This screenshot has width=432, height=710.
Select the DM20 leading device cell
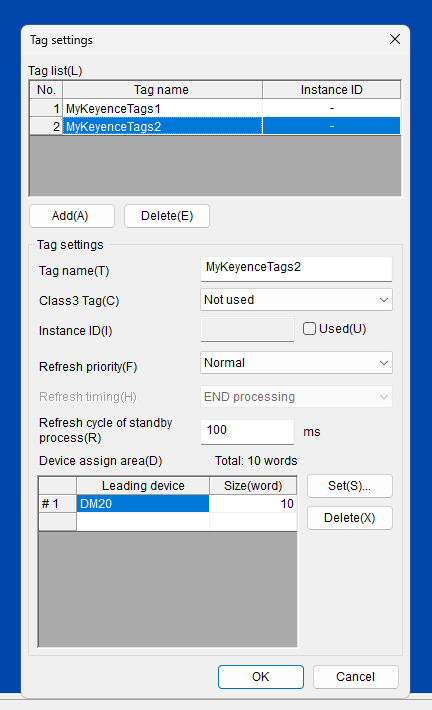point(143,504)
